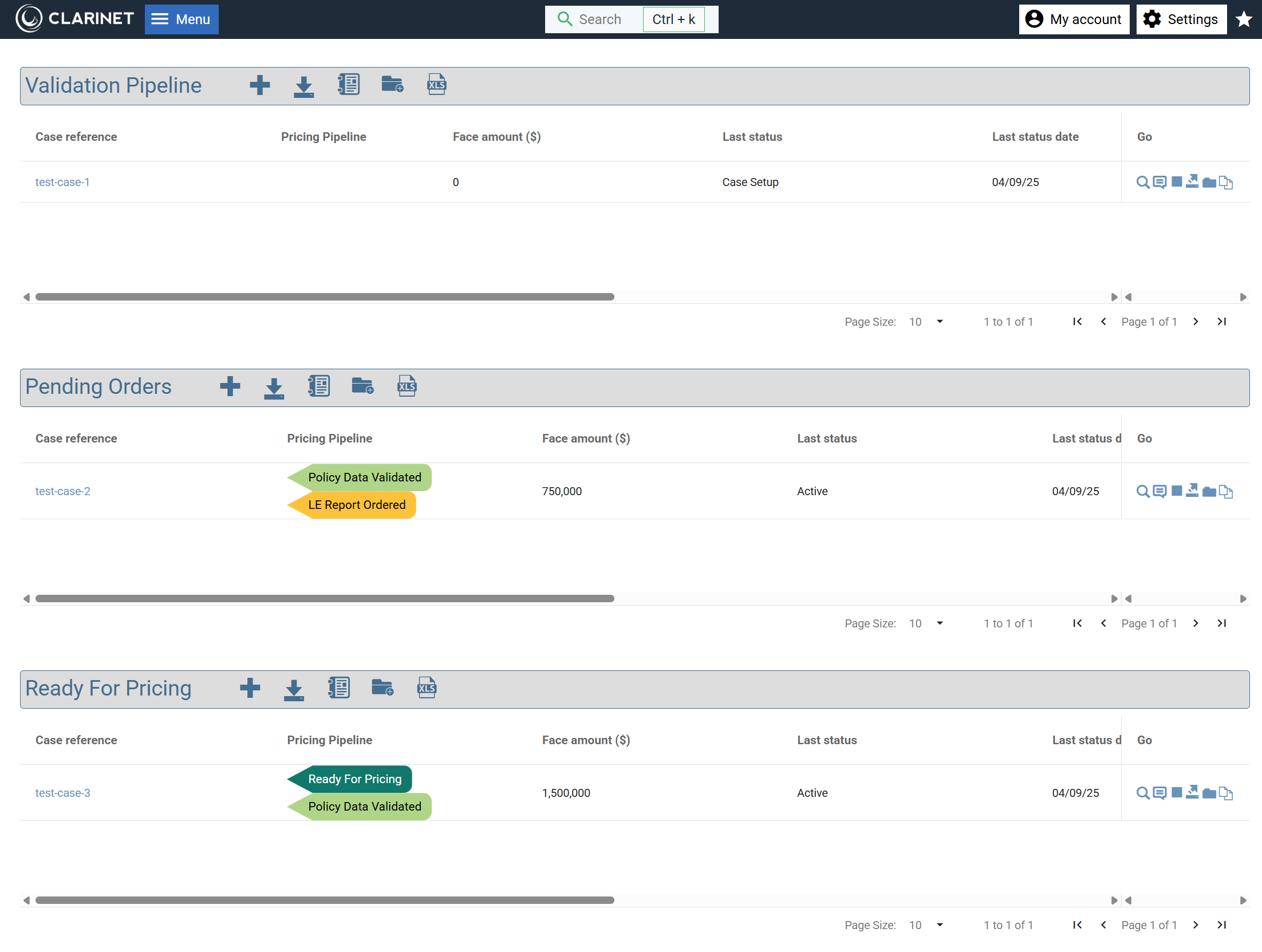Click the Settings button
This screenshot has height=952, width=1262.
[1181, 19]
